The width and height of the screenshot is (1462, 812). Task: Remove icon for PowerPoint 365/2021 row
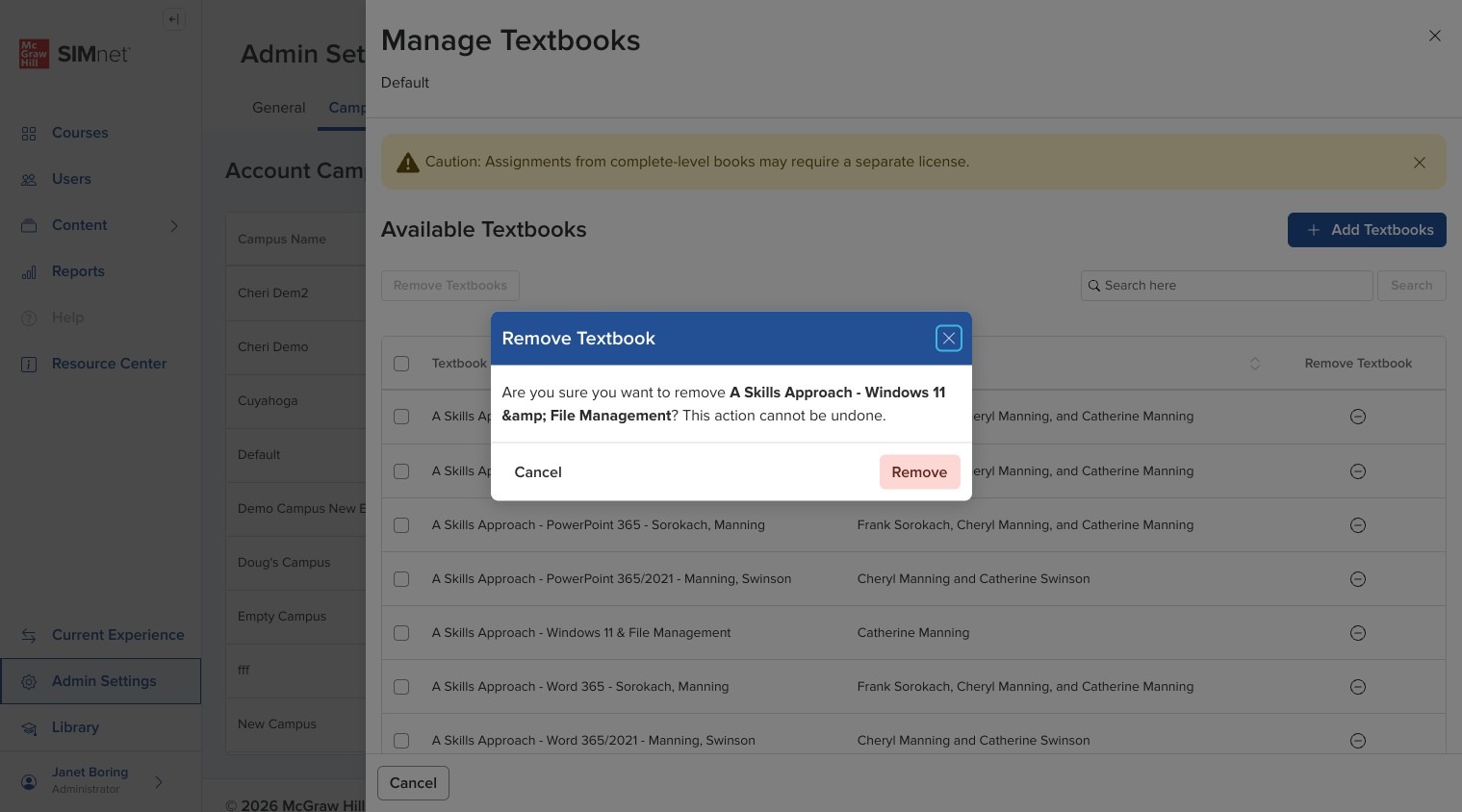point(1358,579)
